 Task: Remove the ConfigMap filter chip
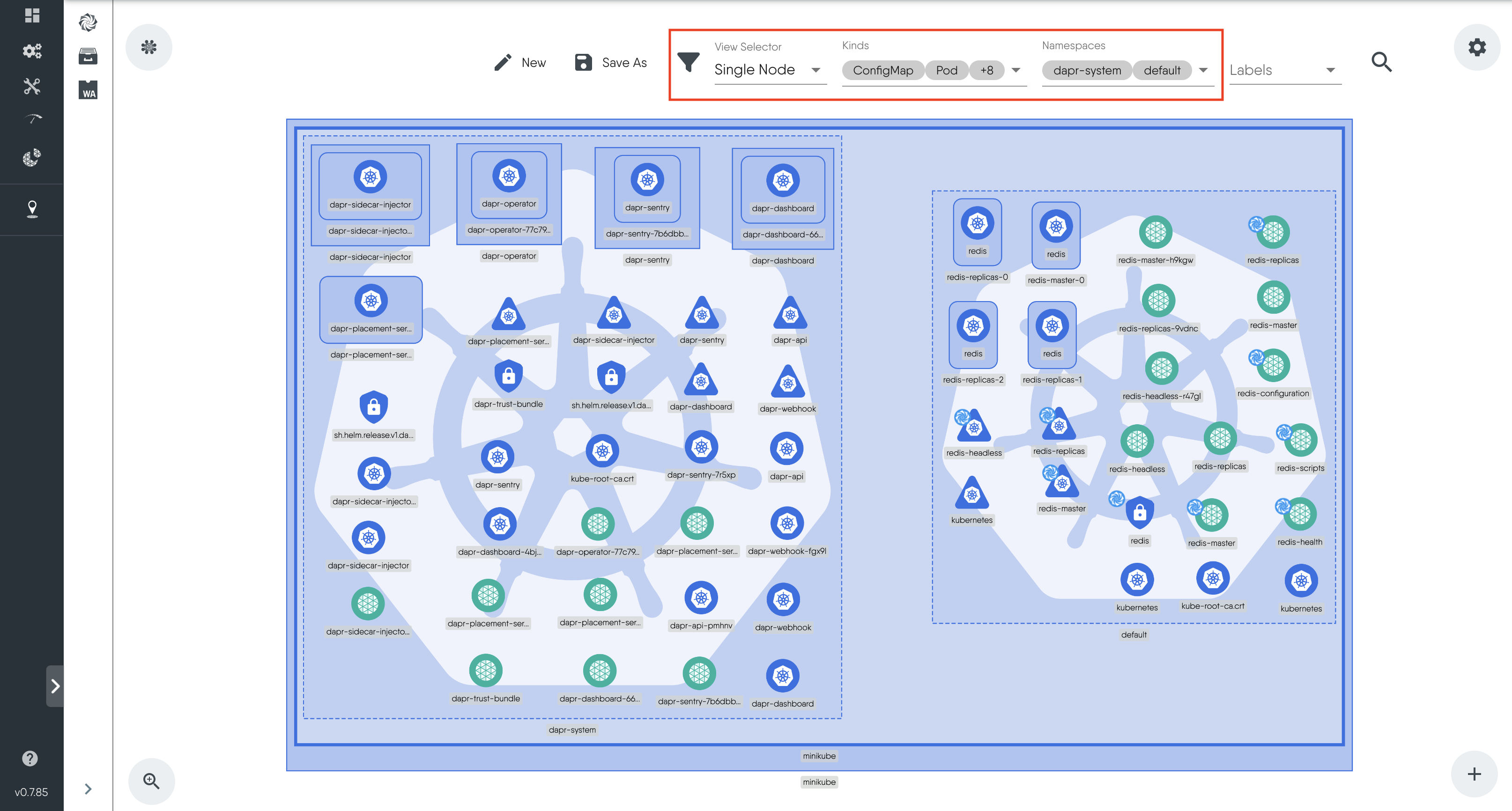[x=883, y=70]
